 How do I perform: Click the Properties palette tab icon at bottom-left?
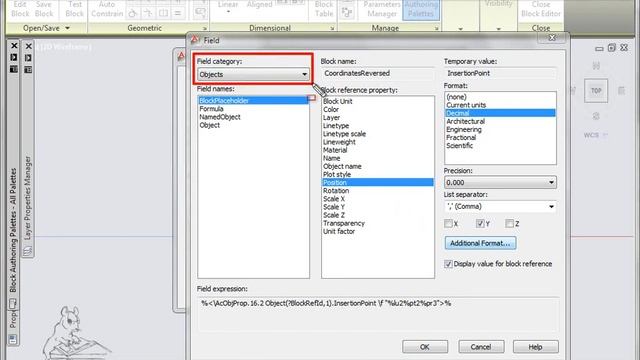(13, 339)
